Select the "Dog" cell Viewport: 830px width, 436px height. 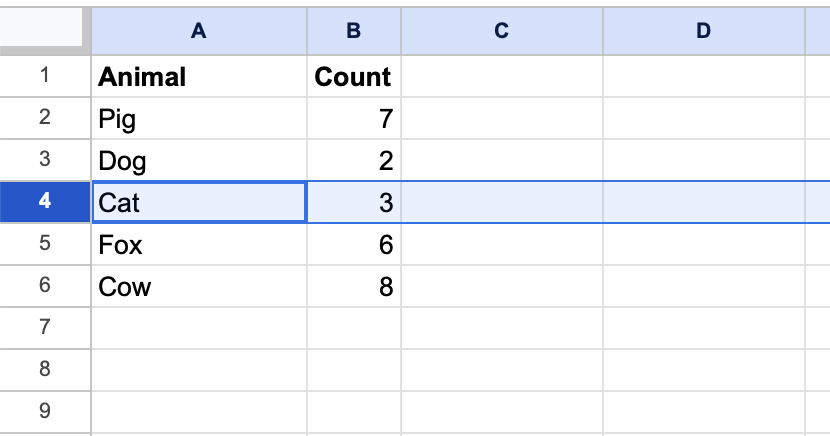pyautogui.click(x=198, y=161)
